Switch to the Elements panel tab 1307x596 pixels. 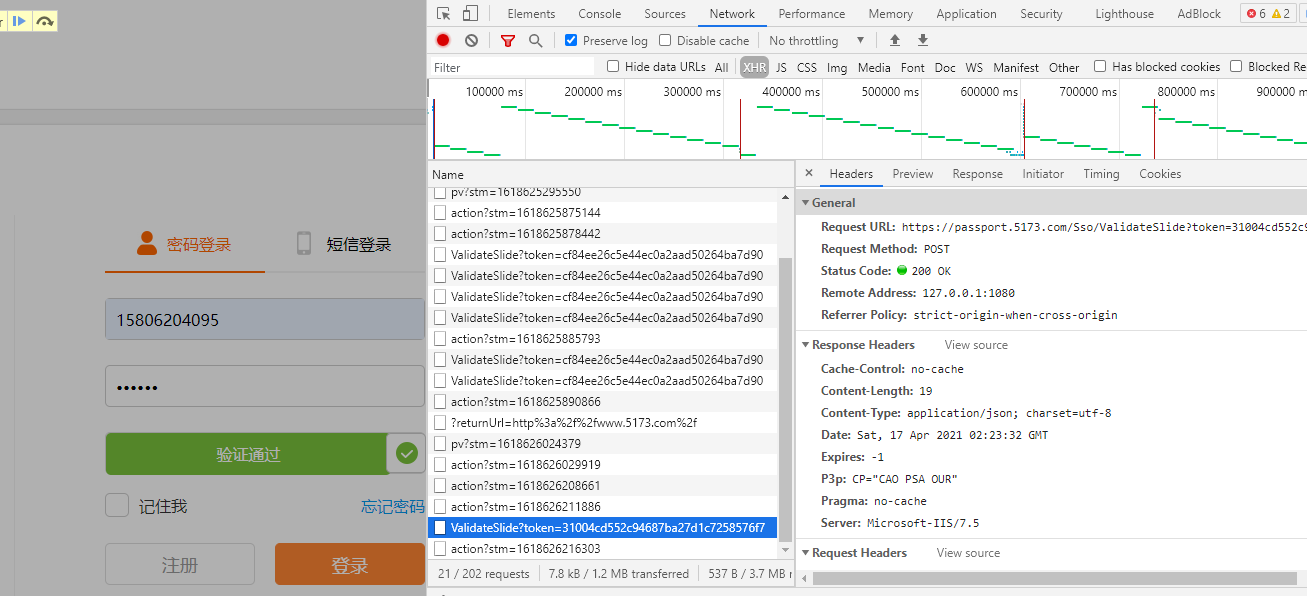tap(531, 14)
